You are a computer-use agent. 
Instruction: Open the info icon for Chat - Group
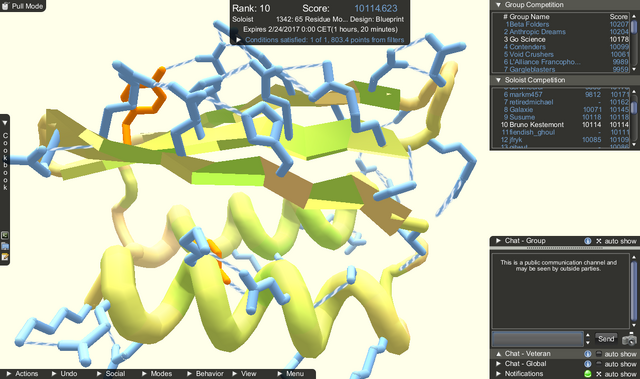click(x=588, y=241)
